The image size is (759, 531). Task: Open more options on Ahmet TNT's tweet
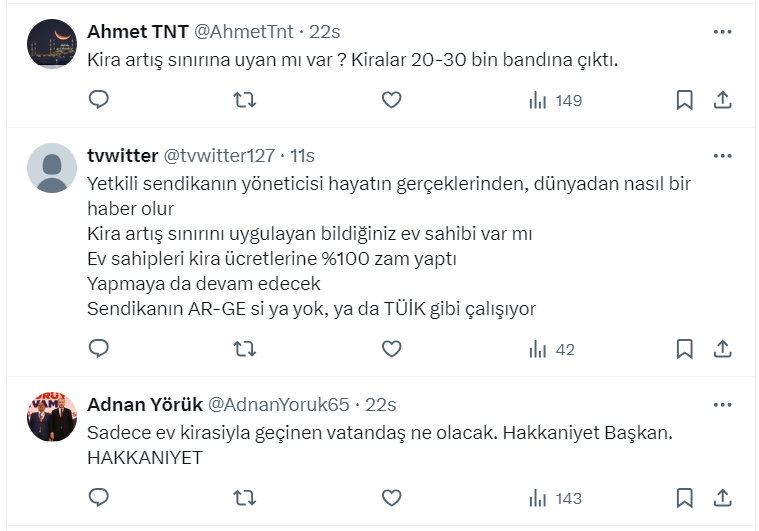[x=722, y=32]
